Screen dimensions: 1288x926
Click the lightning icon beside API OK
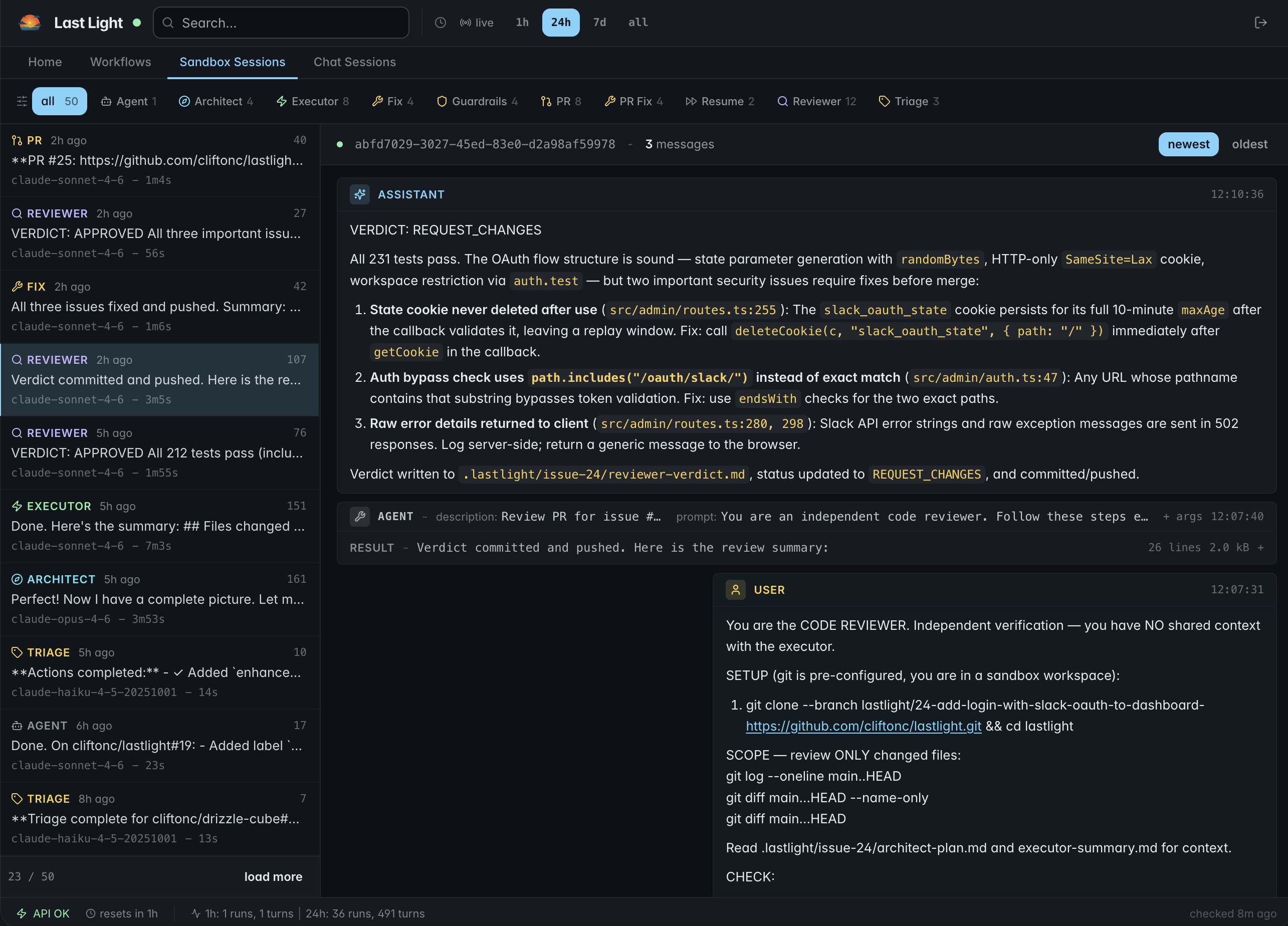pyautogui.click(x=22, y=913)
